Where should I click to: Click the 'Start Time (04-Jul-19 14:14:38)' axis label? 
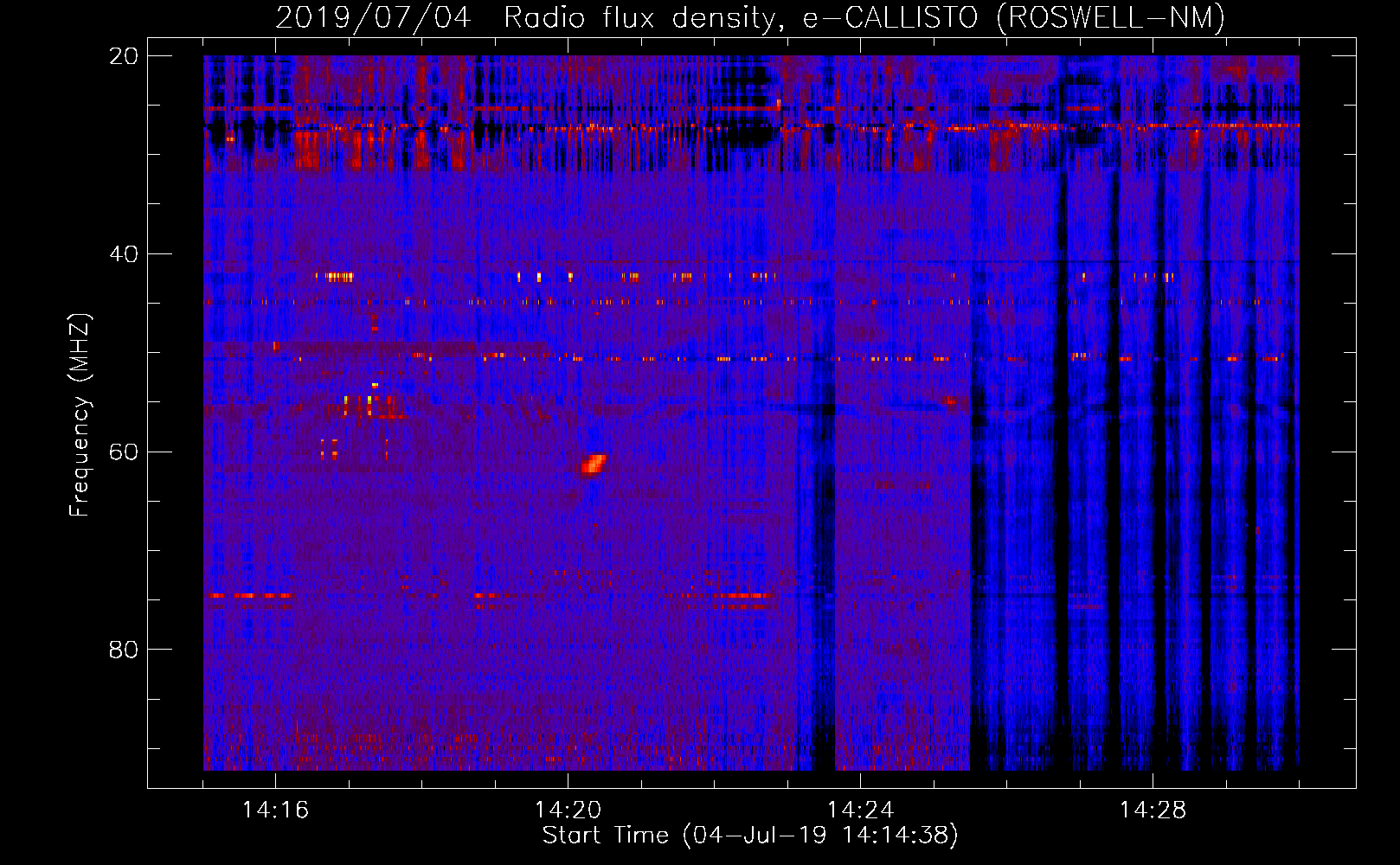750,836
